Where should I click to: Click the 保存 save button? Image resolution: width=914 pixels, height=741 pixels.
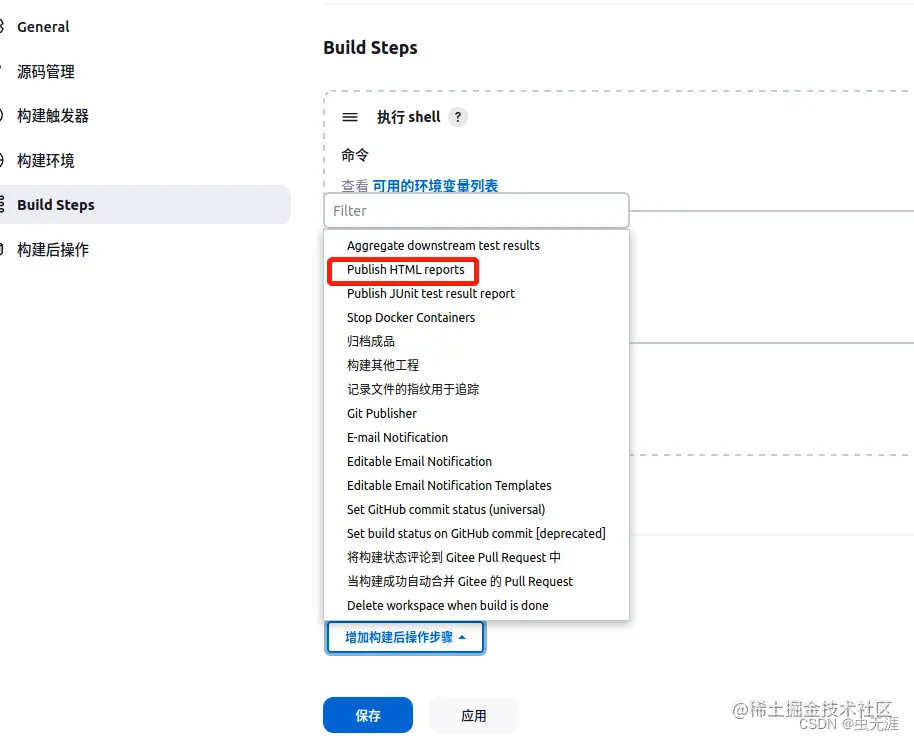click(368, 715)
